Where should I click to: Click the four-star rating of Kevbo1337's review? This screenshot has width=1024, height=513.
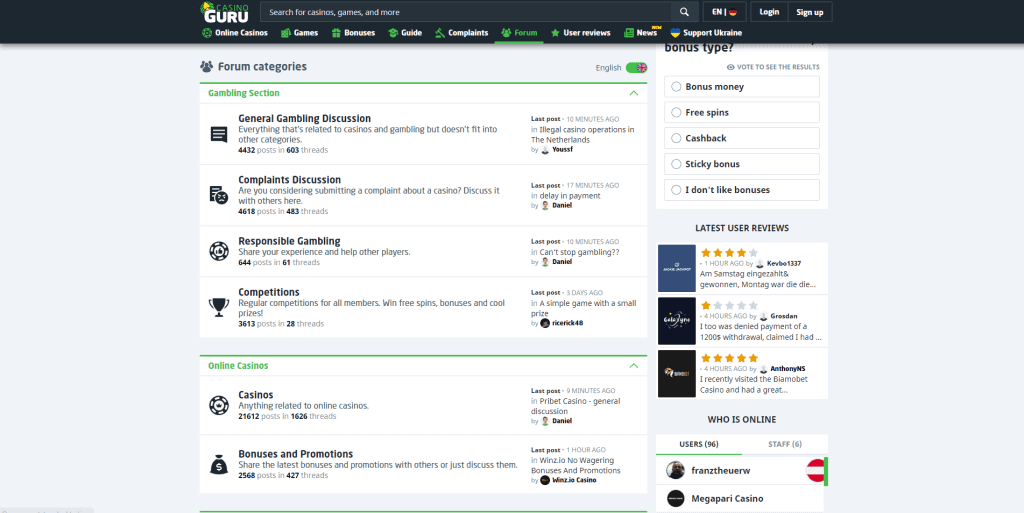tap(729, 253)
